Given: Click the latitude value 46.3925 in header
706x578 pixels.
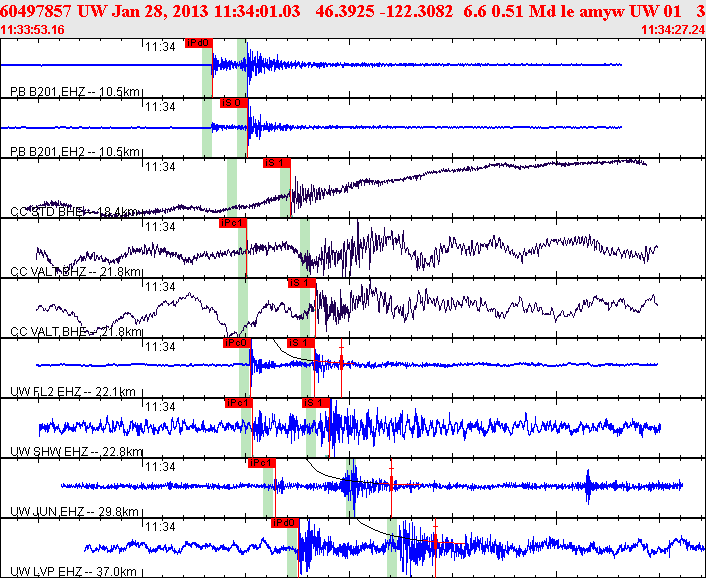Looking at the screenshot, I should [x=344, y=11].
